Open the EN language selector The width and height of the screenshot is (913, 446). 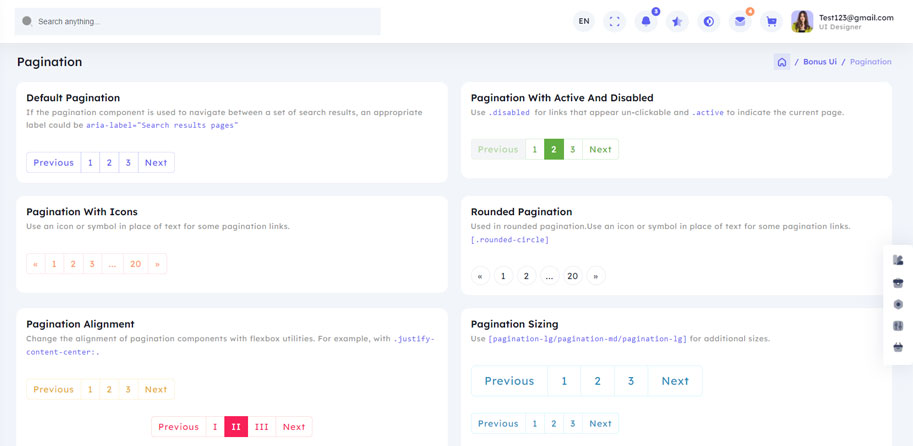click(584, 22)
